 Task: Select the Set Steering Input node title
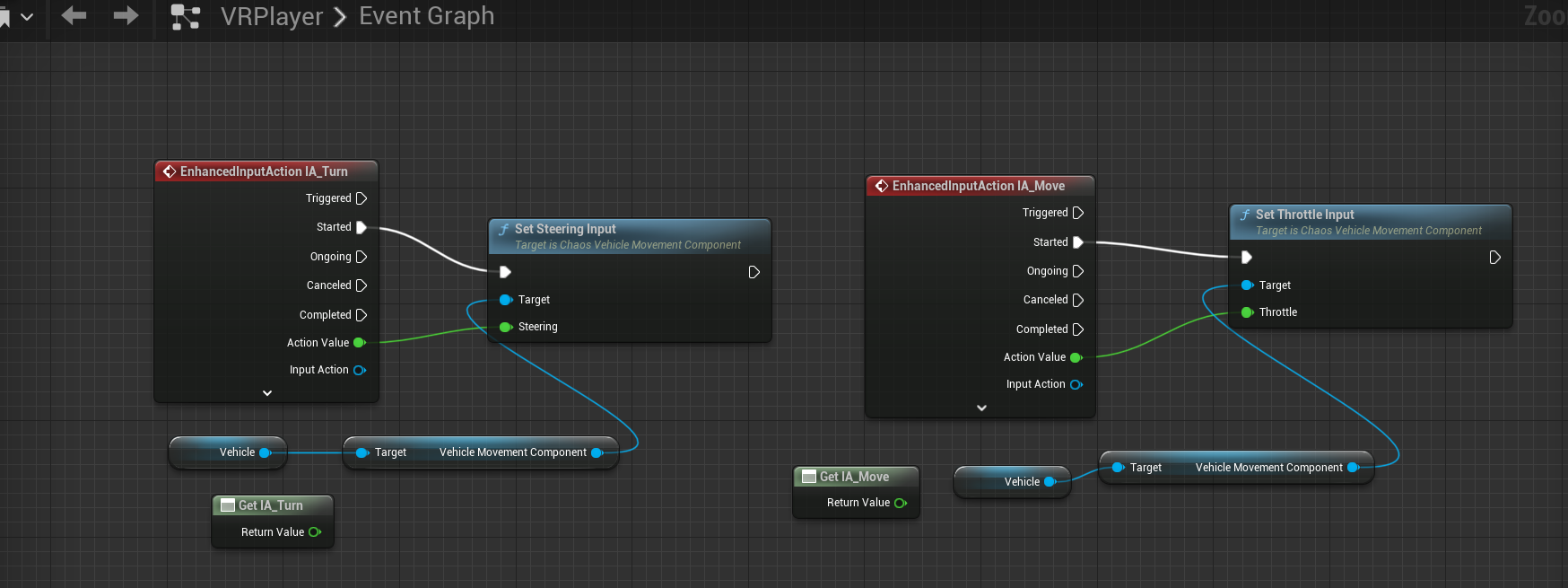coord(565,229)
